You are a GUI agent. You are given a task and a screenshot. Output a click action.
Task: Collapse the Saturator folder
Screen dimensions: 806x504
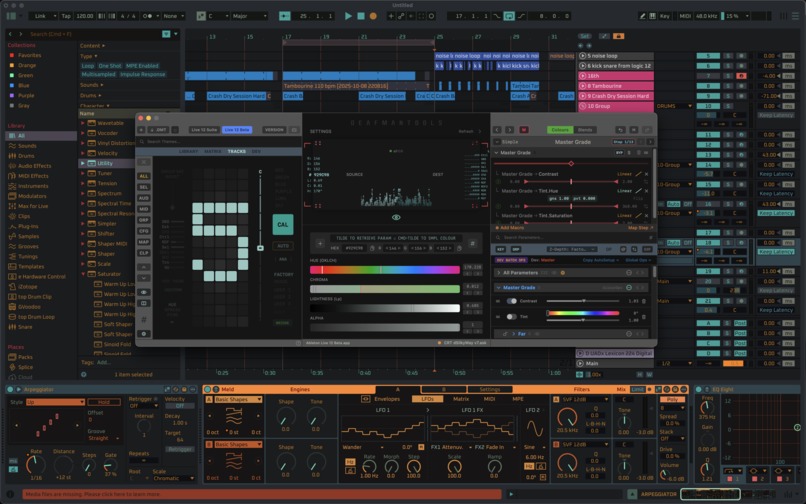point(83,274)
